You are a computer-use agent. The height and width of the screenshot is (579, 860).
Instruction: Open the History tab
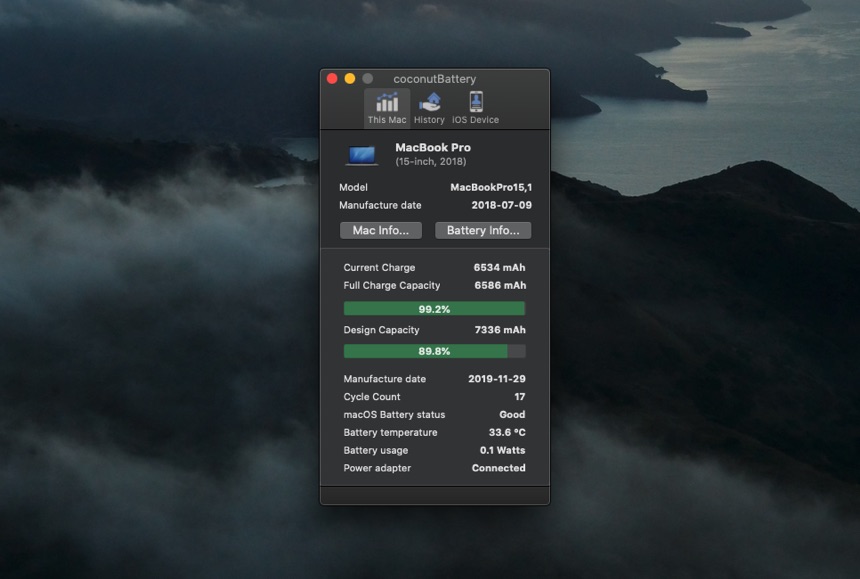(x=429, y=109)
